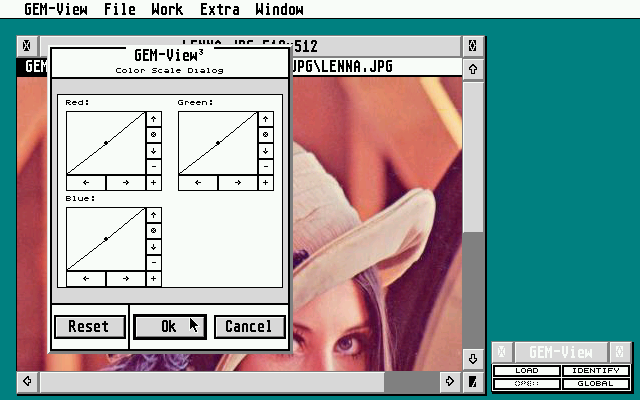
Task: Click the Blue curve plus button
Action: click(153, 278)
